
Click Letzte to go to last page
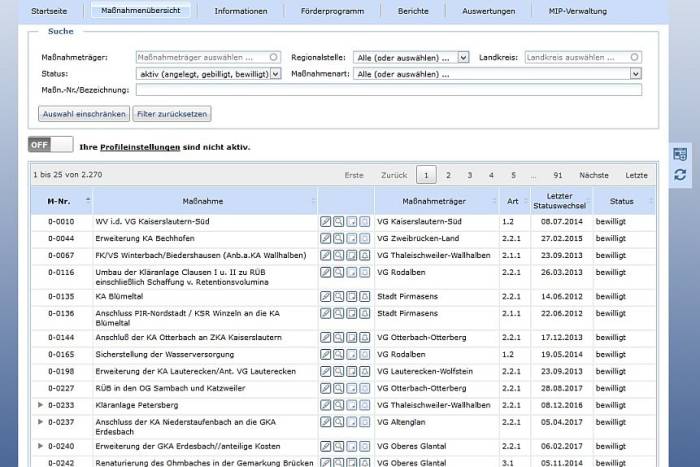tap(636, 175)
